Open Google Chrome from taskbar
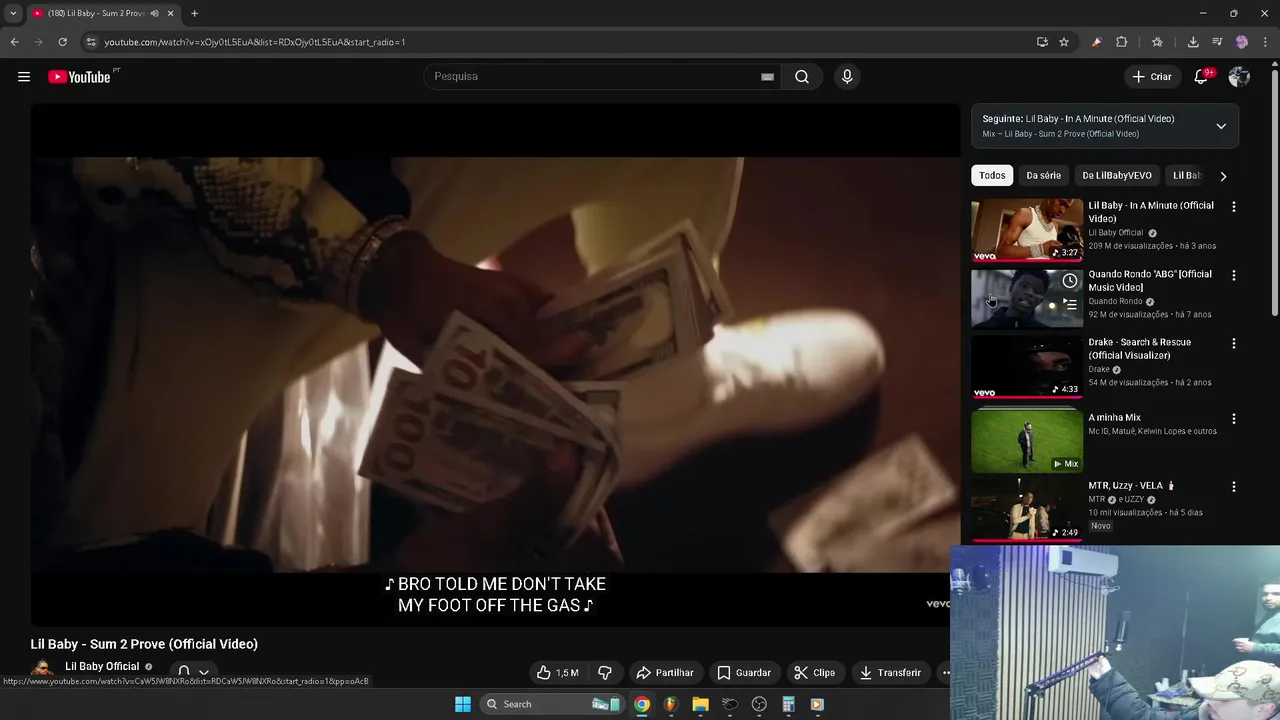 [642, 704]
